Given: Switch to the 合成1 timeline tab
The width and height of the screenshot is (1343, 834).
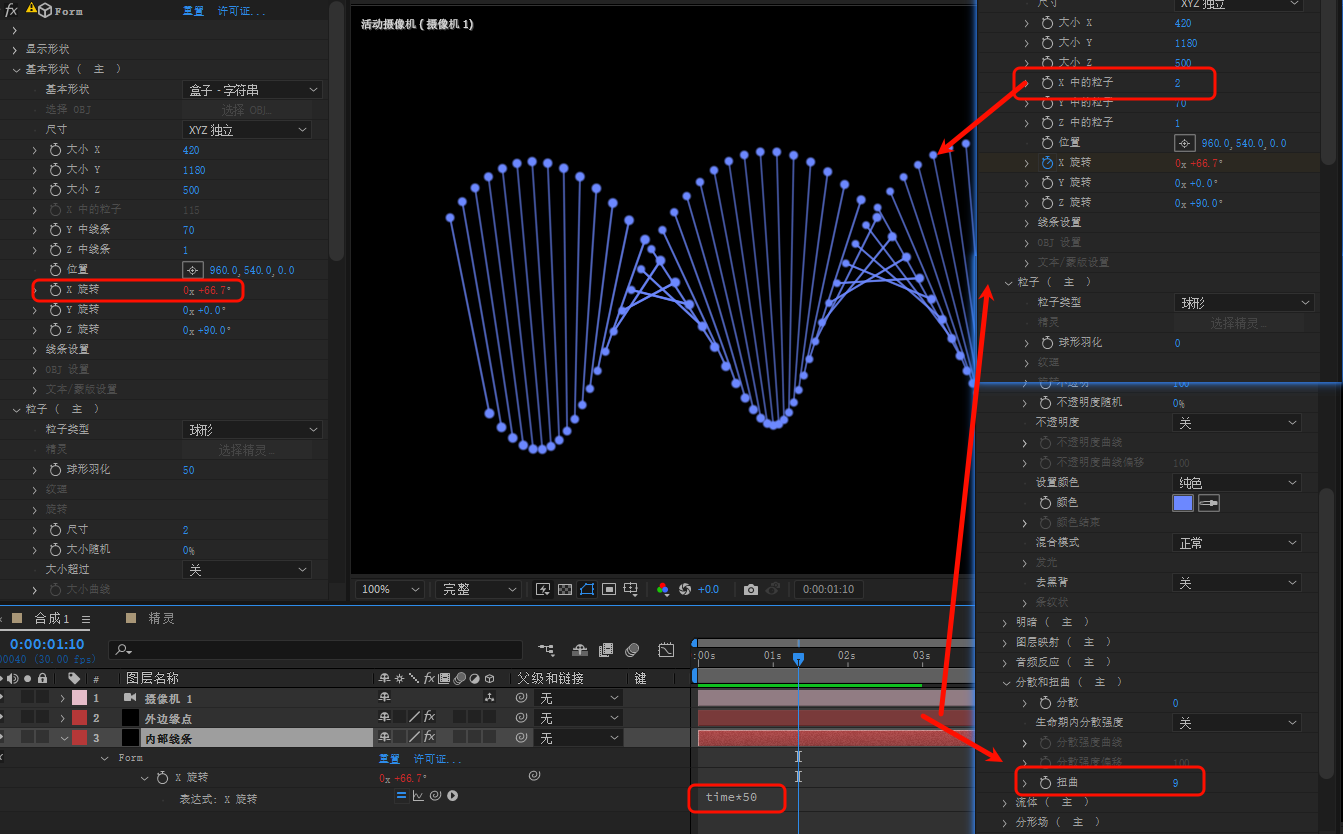Looking at the screenshot, I should [52, 618].
